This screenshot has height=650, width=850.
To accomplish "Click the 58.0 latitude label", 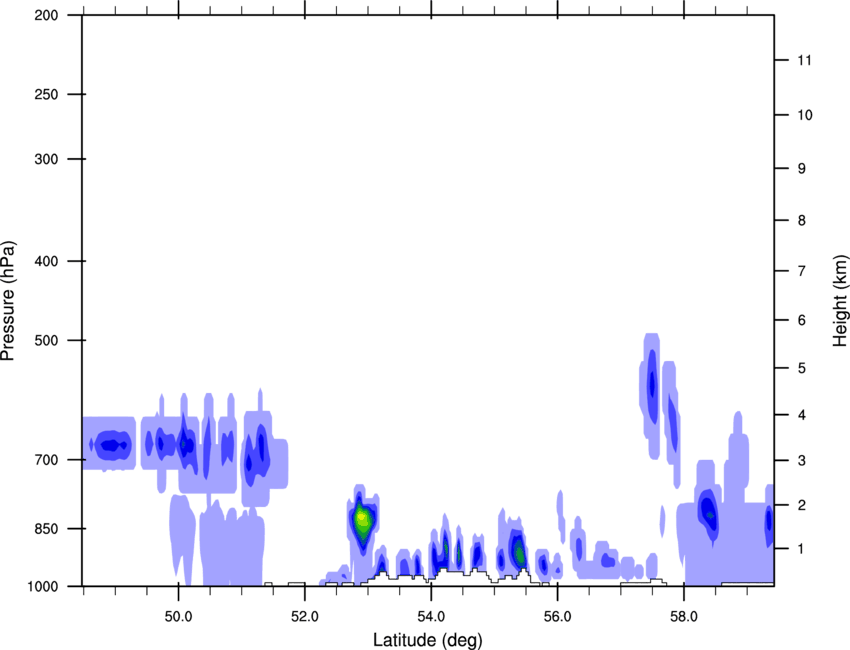I will click(684, 617).
